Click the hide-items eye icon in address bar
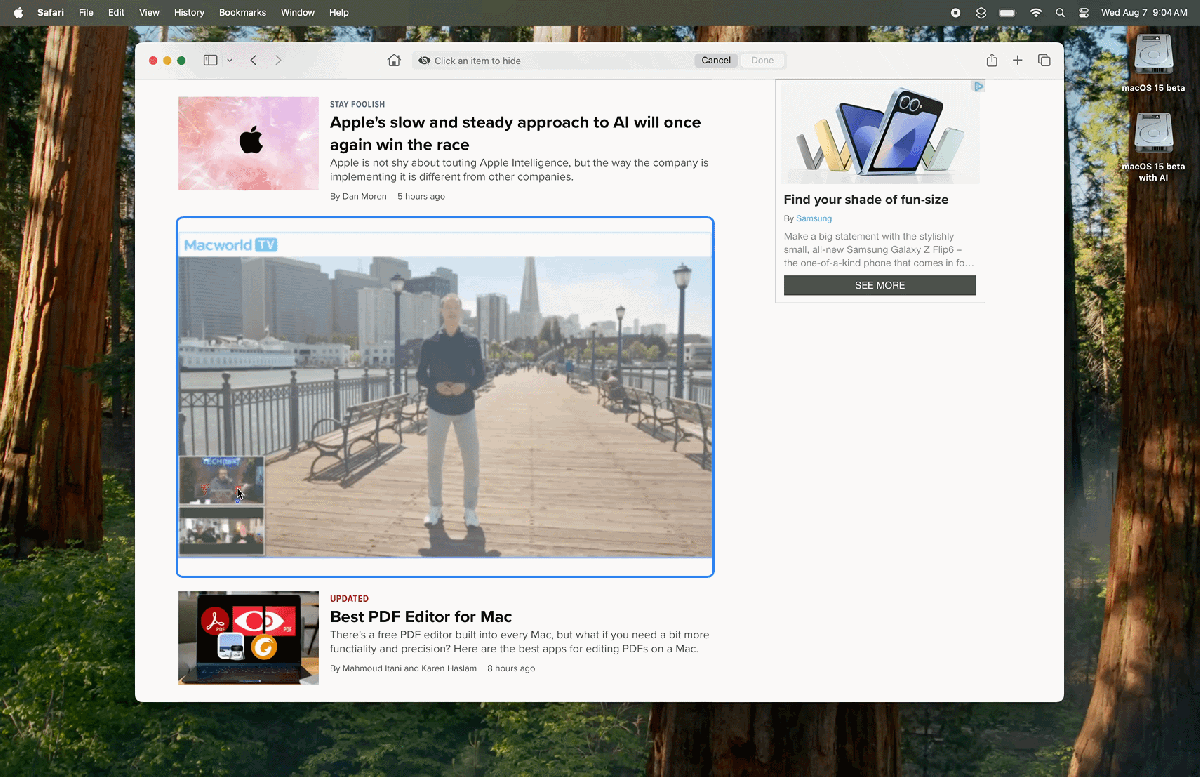 click(x=424, y=61)
